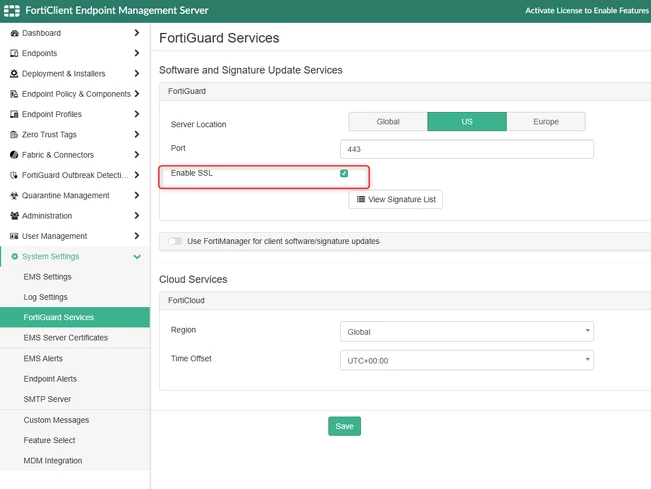Click the Administration users icon

[14, 216]
